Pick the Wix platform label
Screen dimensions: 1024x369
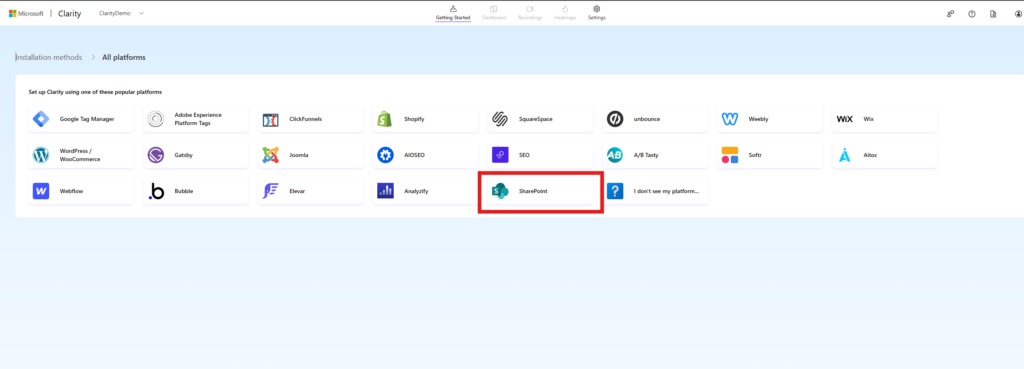(x=869, y=120)
